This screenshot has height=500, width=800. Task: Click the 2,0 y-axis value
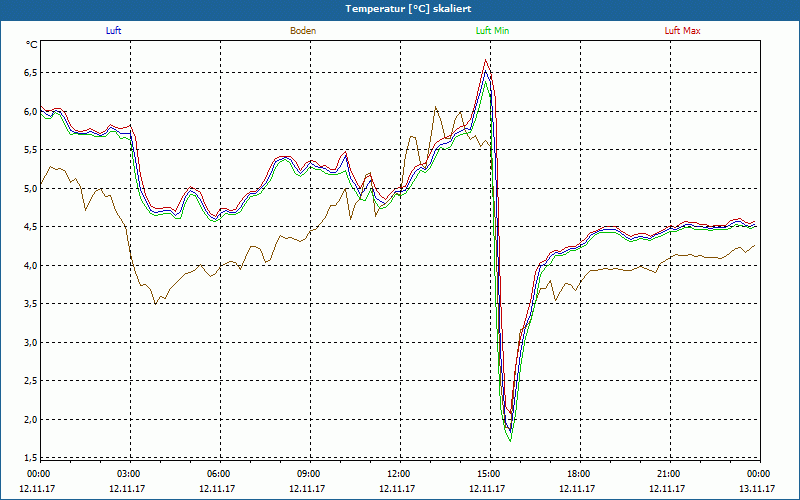pyautogui.click(x=31, y=419)
